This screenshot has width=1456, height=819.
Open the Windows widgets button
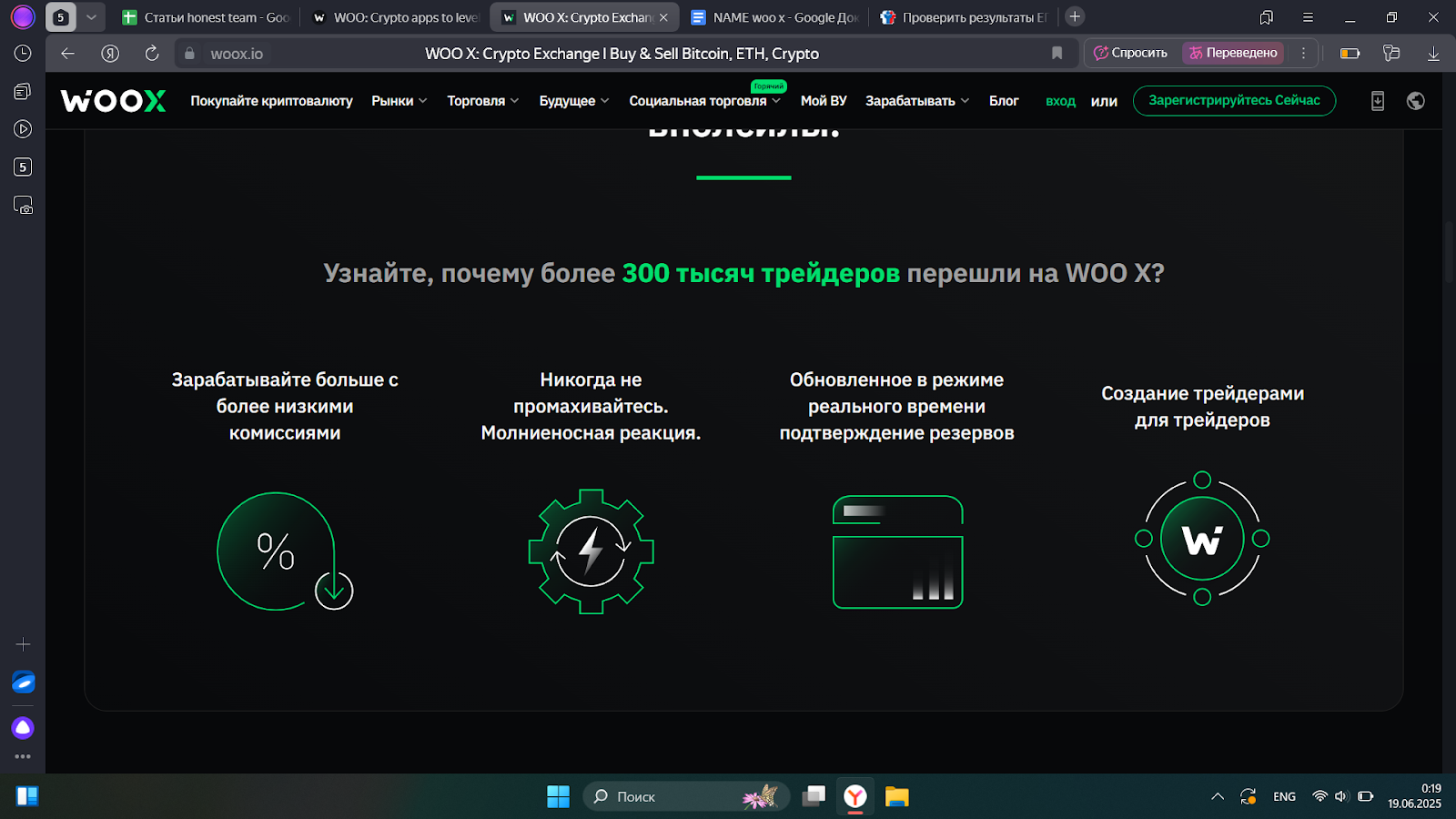coord(27,796)
